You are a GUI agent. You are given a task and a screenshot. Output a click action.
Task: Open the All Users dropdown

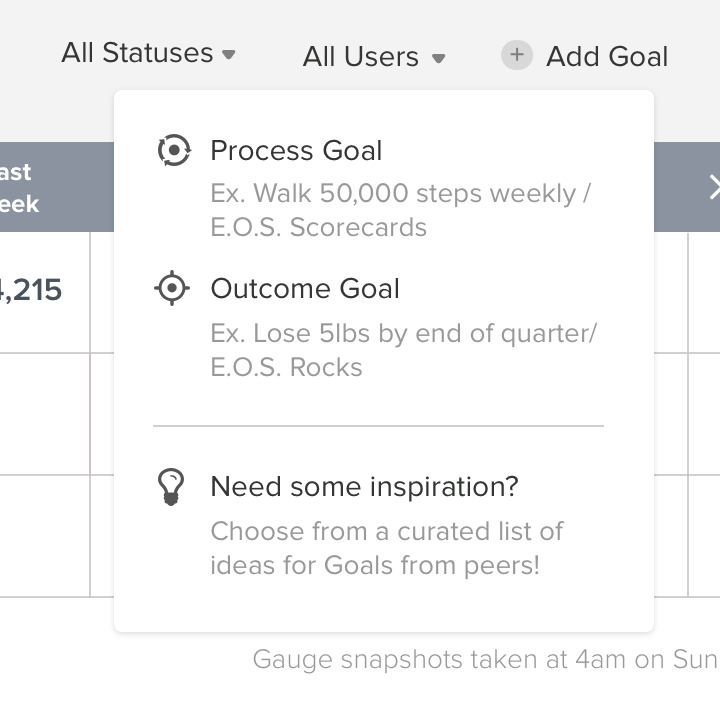point(374,57)
